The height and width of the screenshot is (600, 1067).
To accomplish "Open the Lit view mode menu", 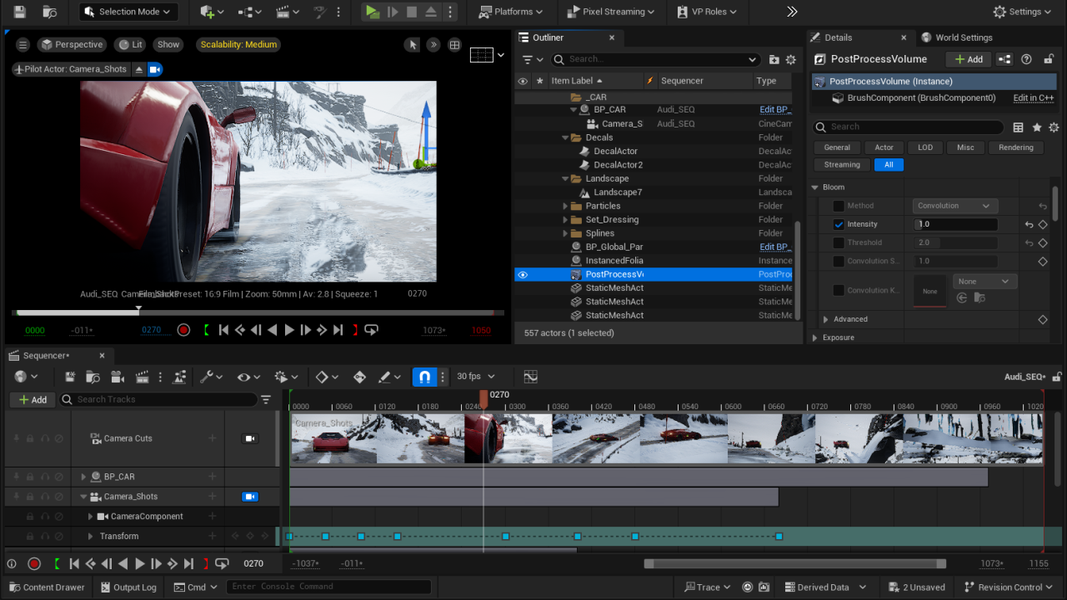I will point(130,44).
